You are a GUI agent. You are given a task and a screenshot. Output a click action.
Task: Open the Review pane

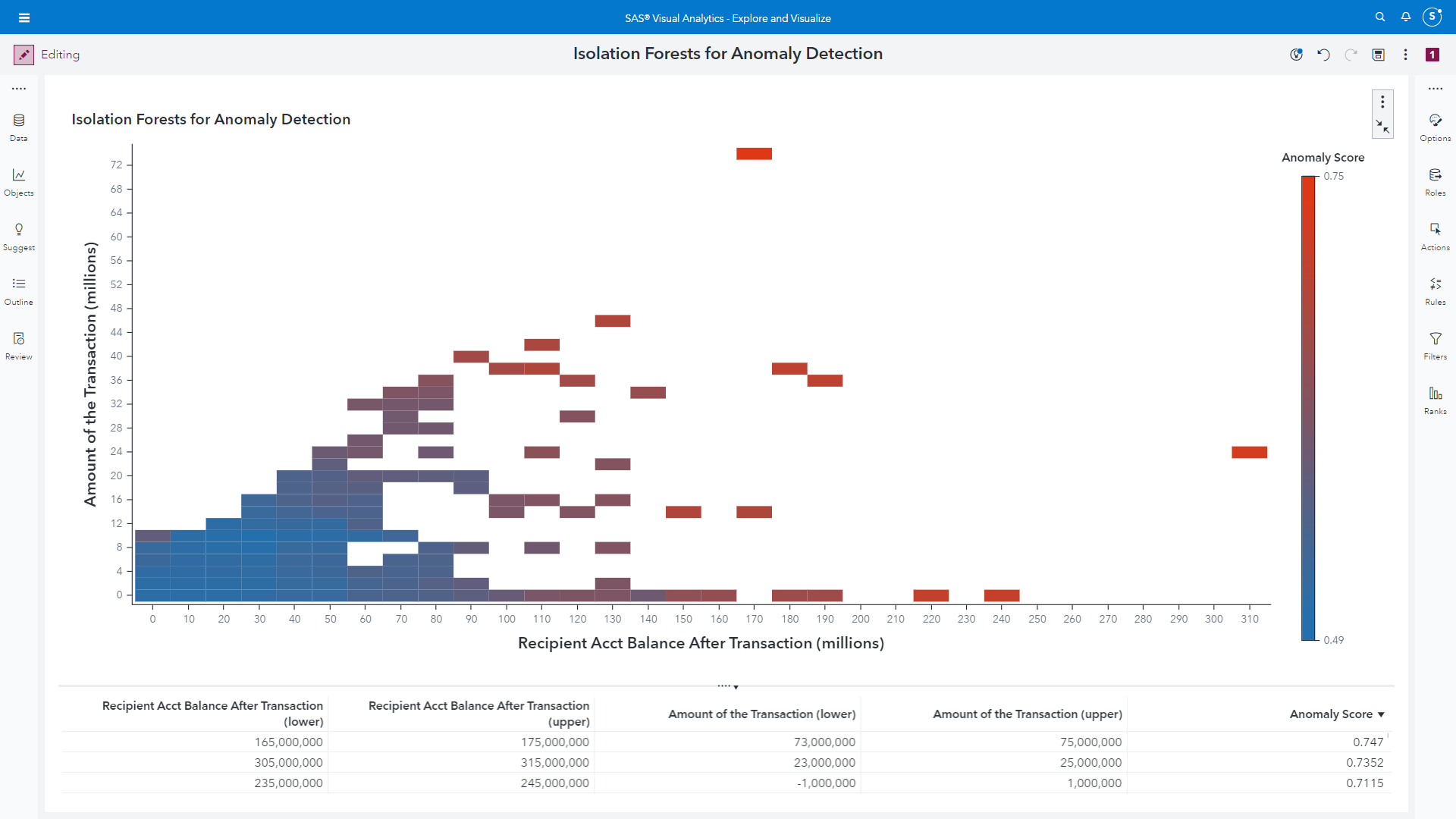click(19, 345)
